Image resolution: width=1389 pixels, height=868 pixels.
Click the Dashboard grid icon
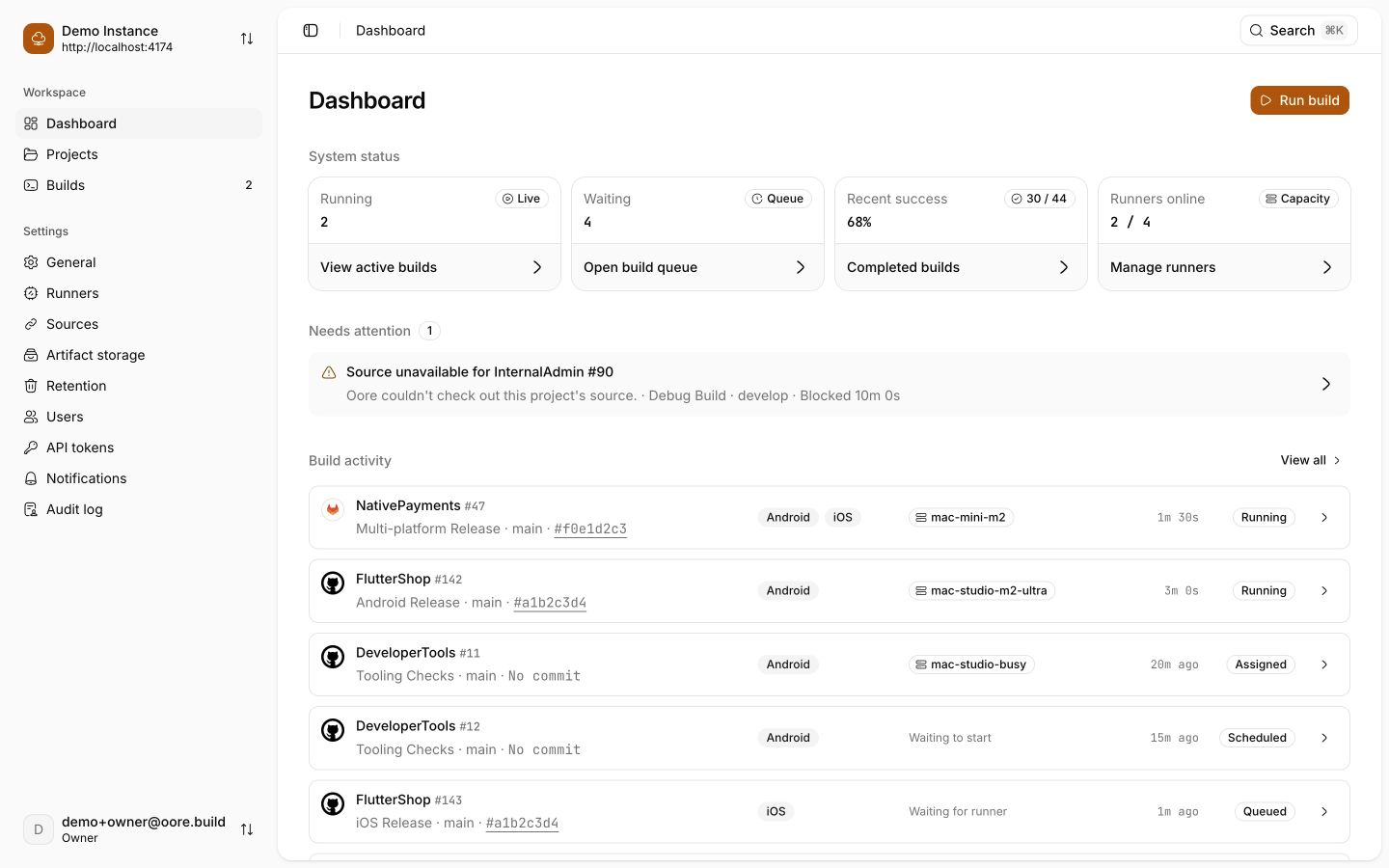(x=31, y=123)
